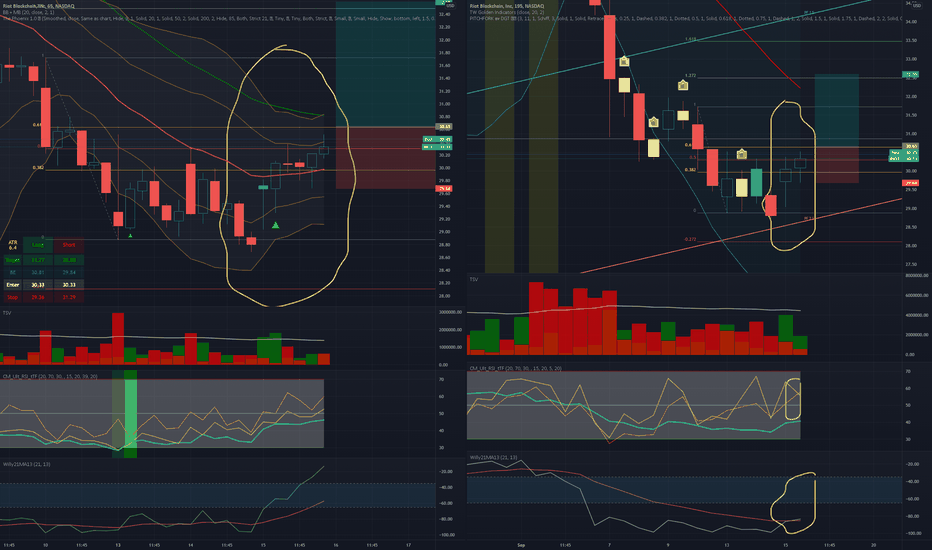Click the red 29.64 price label on left chart axis
The width and height of the screenshot is (932, 550).
coord(444,188)
